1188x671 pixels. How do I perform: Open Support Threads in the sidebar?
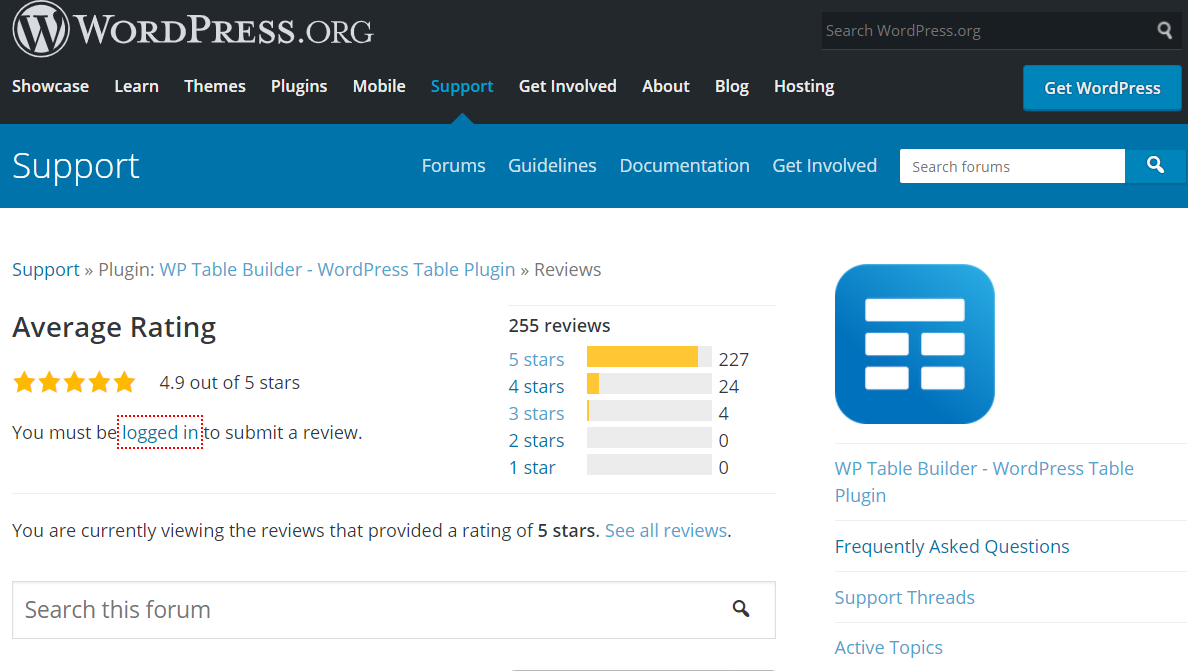tap(905, 598)
